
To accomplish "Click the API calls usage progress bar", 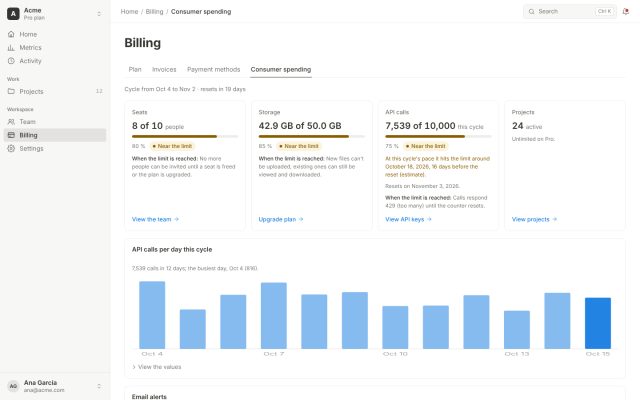I will (438, 136).
